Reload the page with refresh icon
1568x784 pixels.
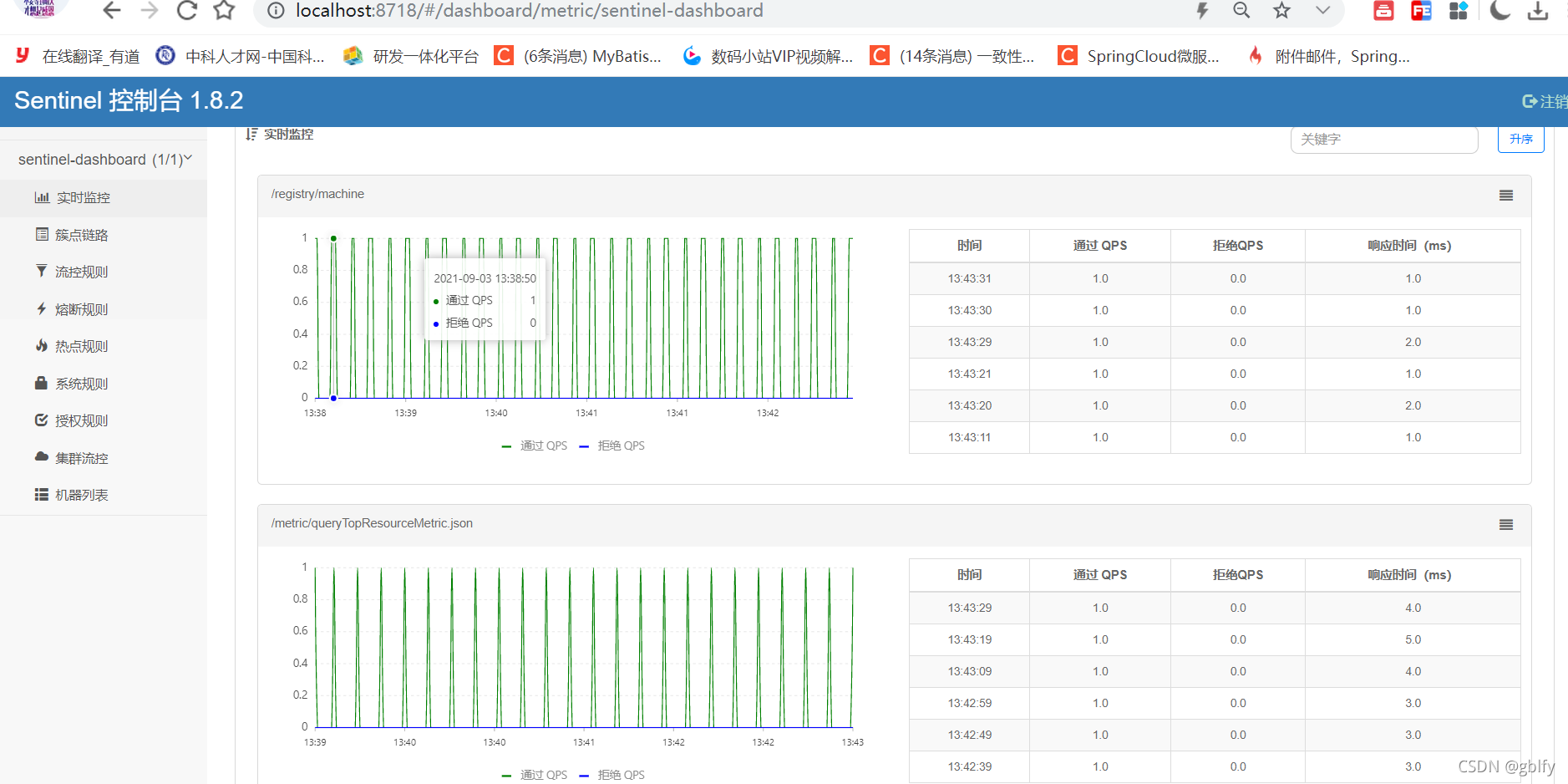click(x=187, y=11)
